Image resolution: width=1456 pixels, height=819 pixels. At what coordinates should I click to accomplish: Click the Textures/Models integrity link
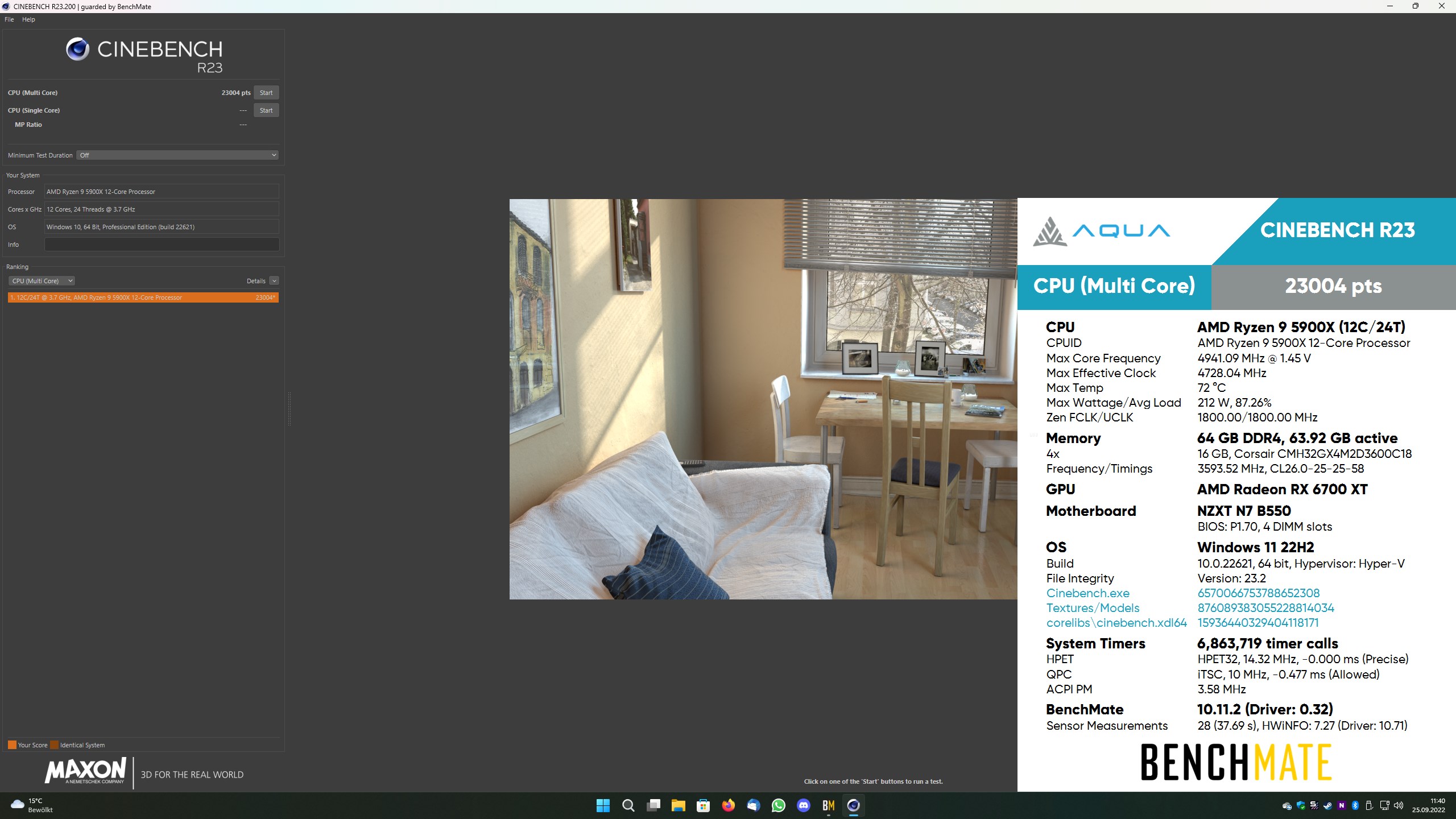1093,608
